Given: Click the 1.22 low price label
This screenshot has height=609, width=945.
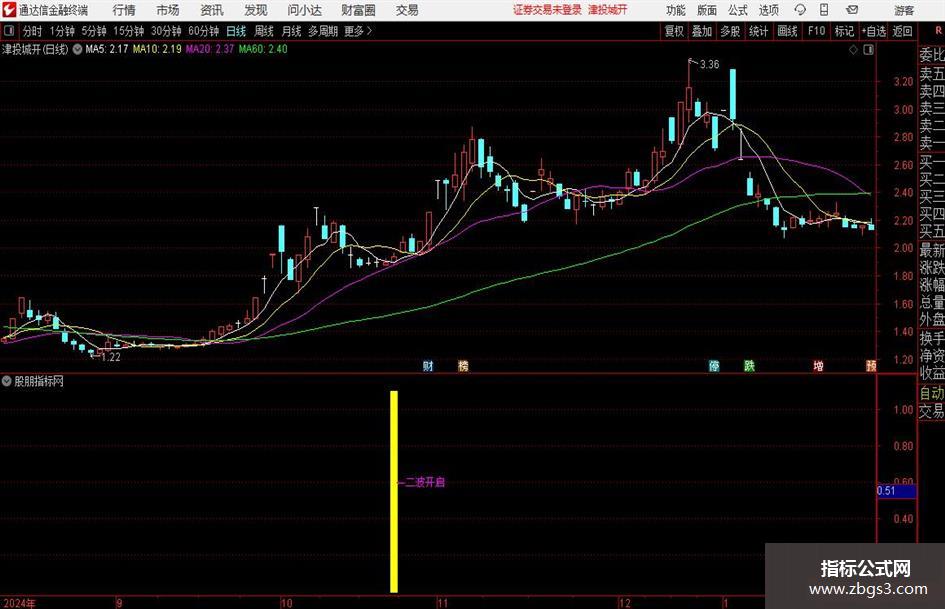Looking at the screenshot, I should tap(111, 357).
